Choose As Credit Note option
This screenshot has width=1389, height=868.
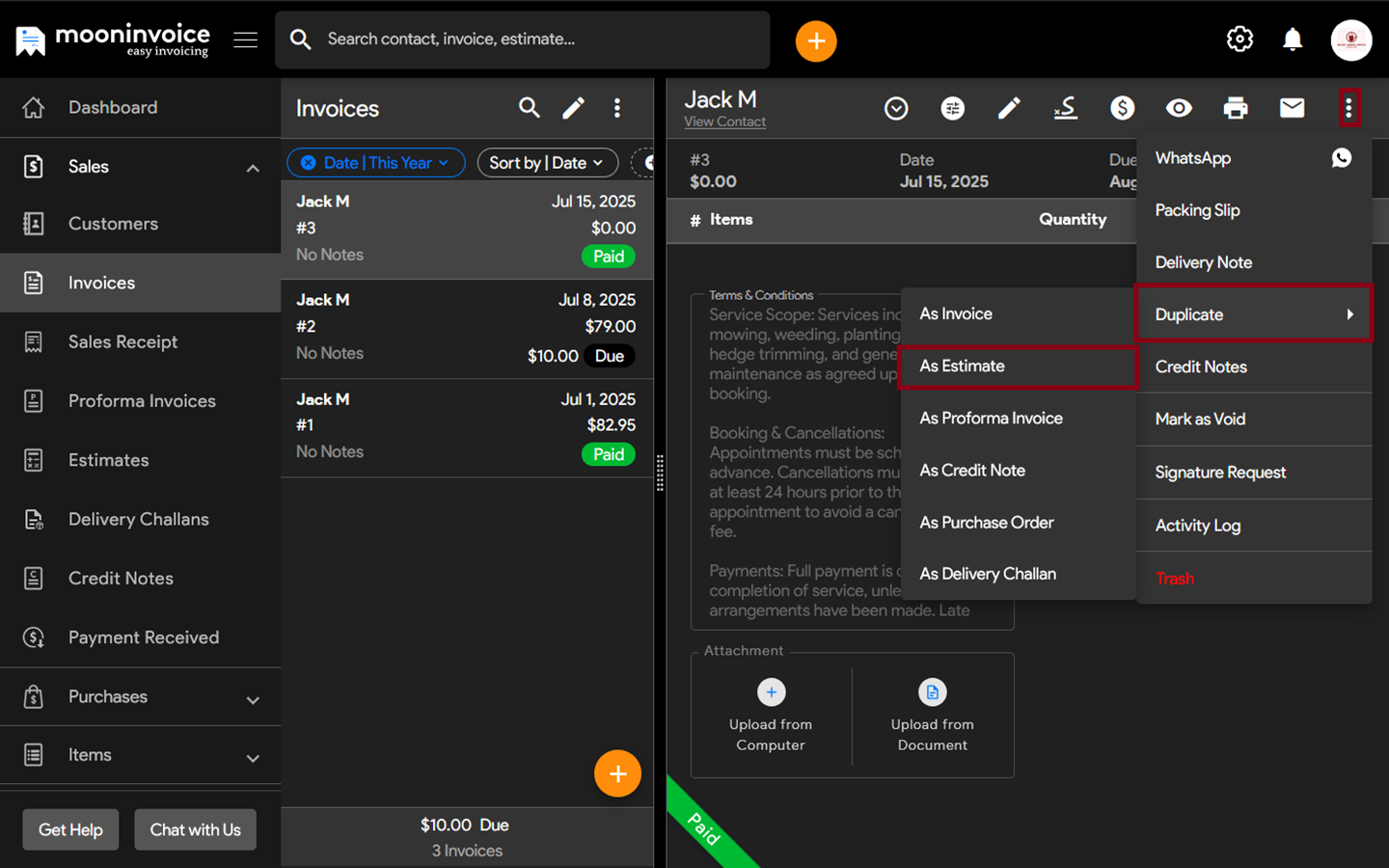pyautogui.click(x=1018, y=471)
